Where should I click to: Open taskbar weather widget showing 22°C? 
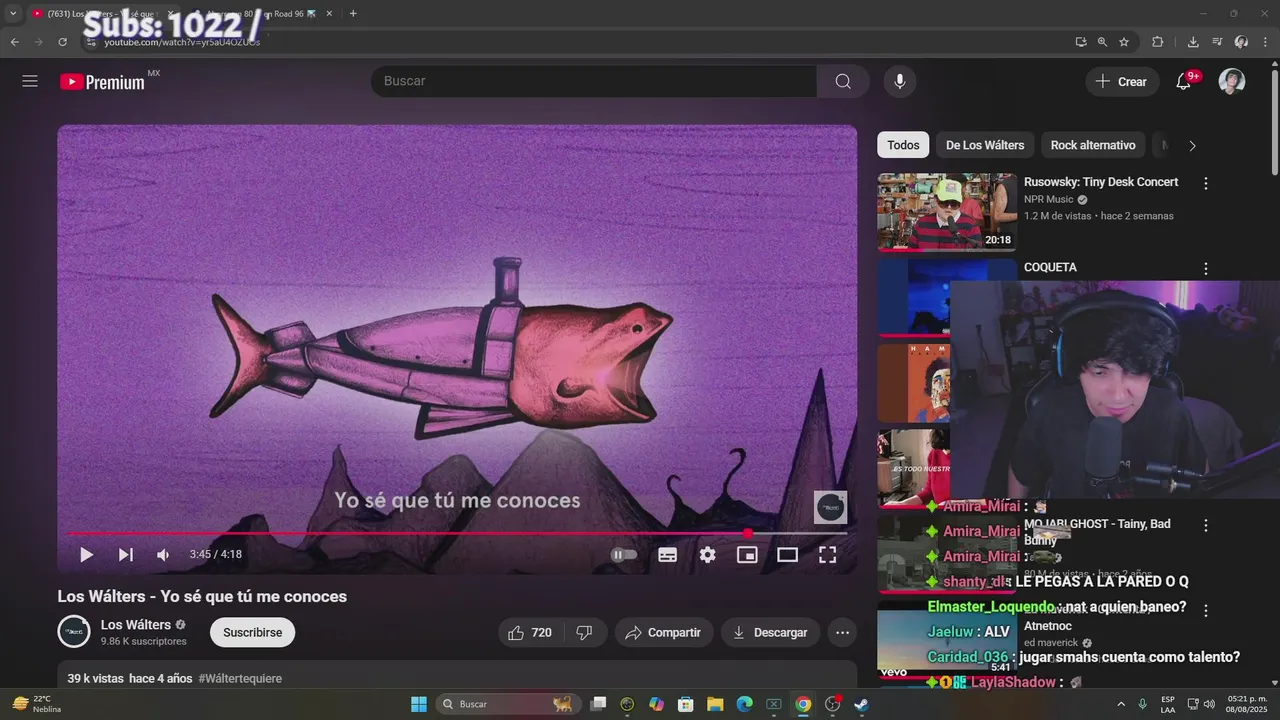(35, 704)
